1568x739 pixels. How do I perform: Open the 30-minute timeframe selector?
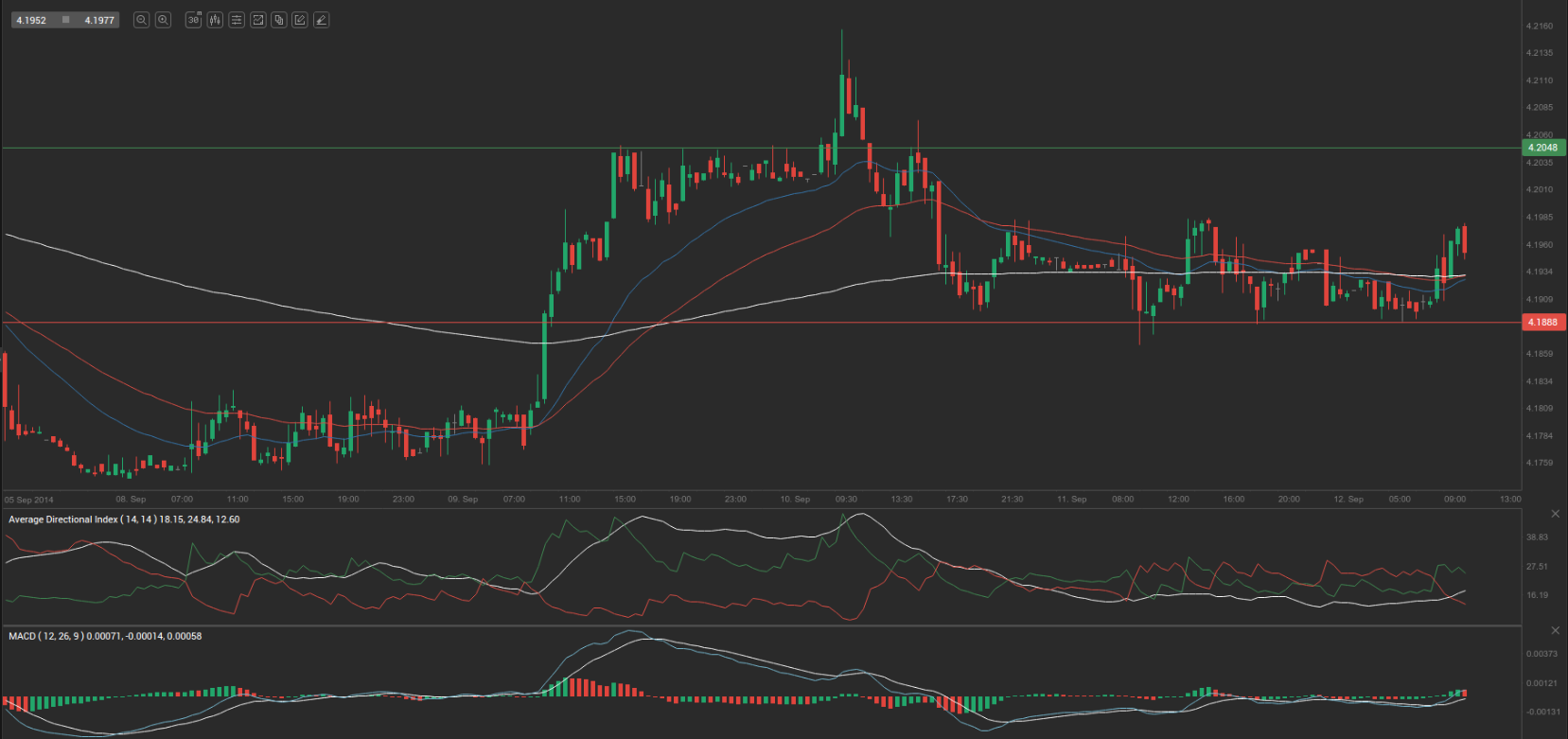tap(193, 20)
